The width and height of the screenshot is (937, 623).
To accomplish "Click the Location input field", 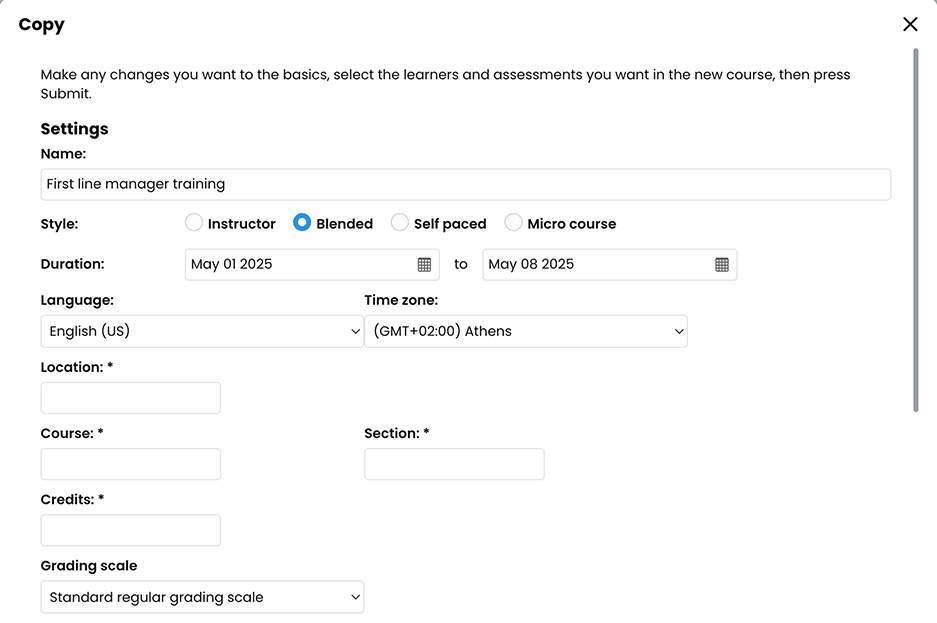I will pyautogui.click(x=130, y=398).
